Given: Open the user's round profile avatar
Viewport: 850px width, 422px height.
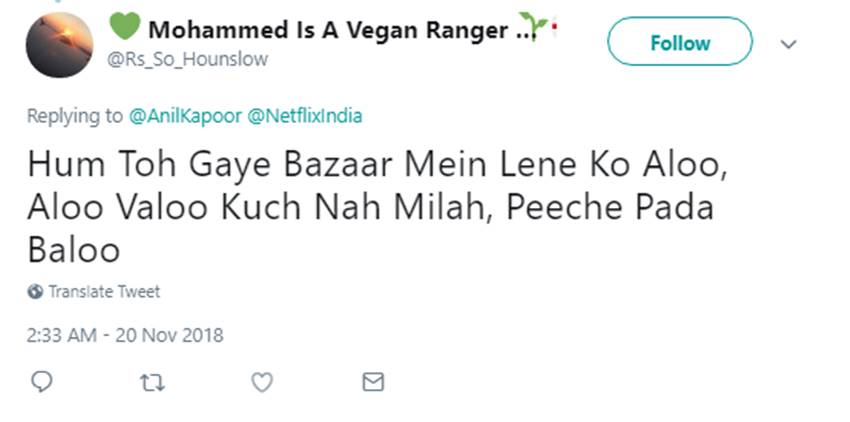Looking at the screenshot, I should [x=59, y=45].
